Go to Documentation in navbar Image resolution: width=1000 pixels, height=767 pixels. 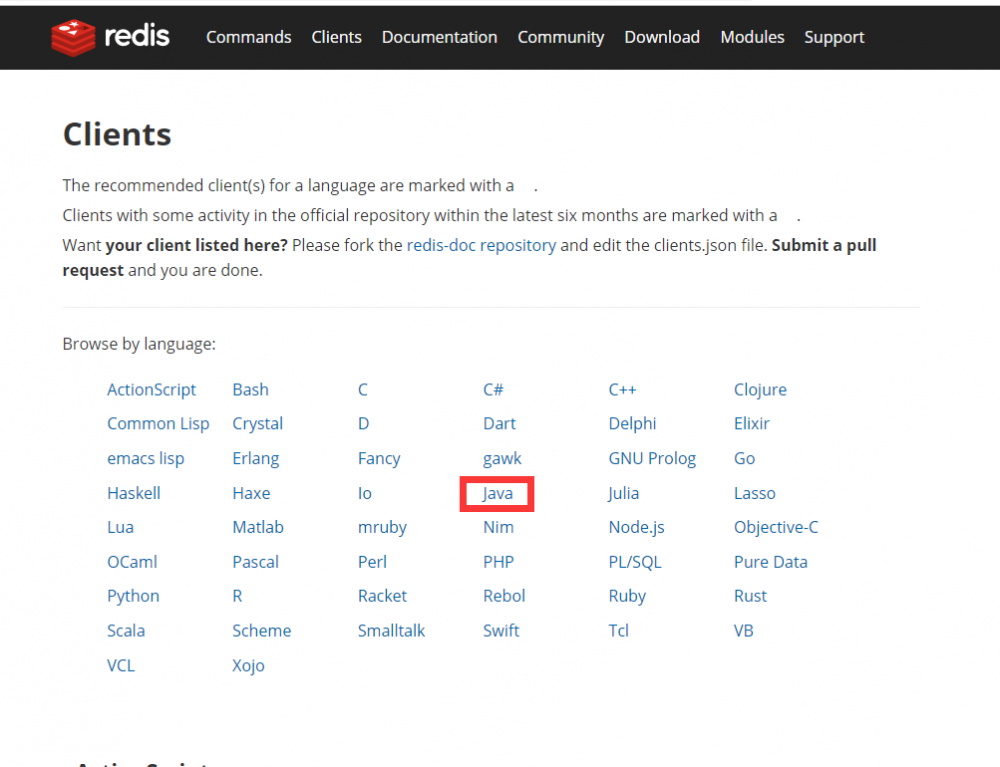439,38
